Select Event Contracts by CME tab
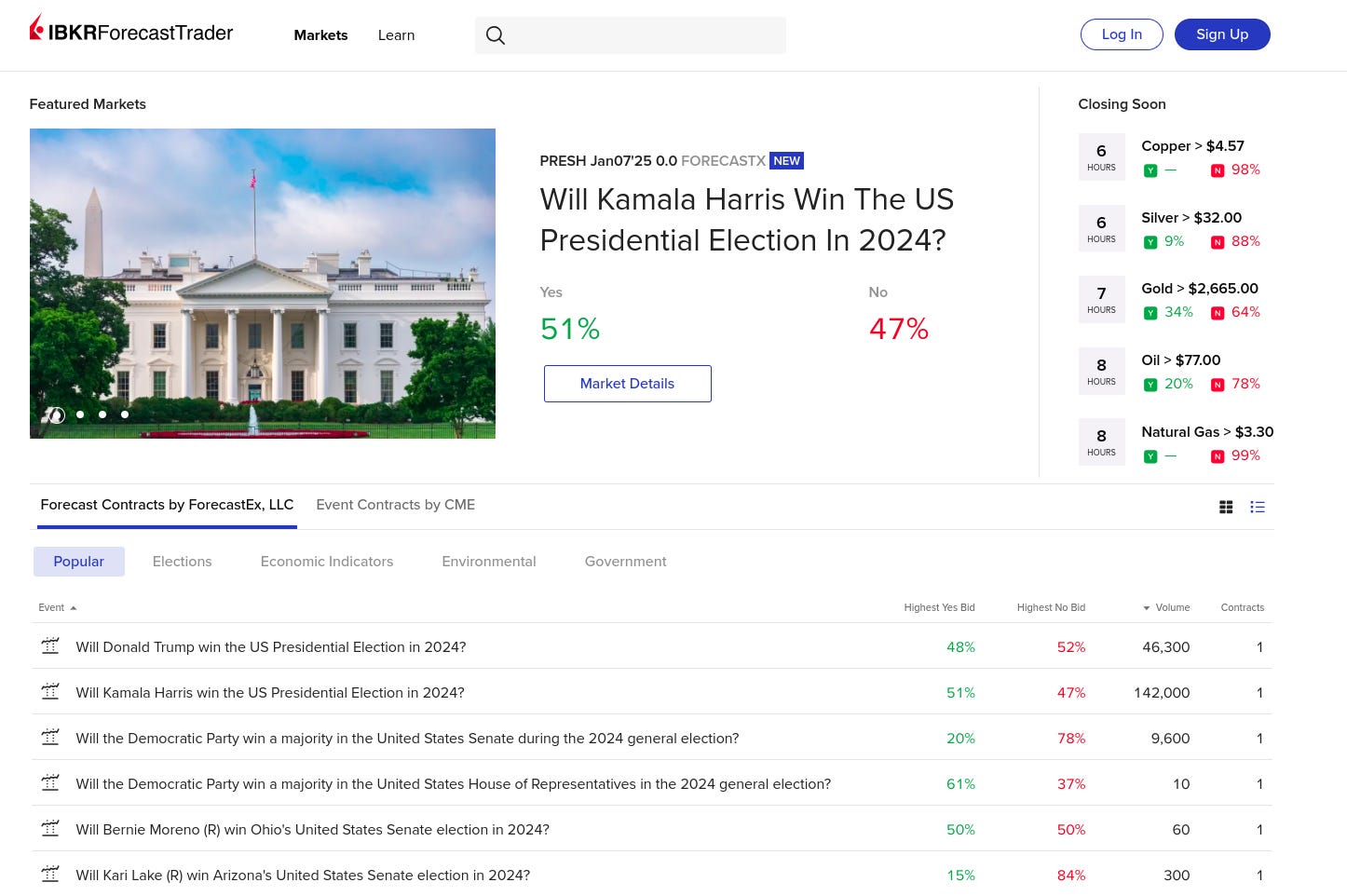This screenshot has height=896, width=1347. tap(395, 505)
